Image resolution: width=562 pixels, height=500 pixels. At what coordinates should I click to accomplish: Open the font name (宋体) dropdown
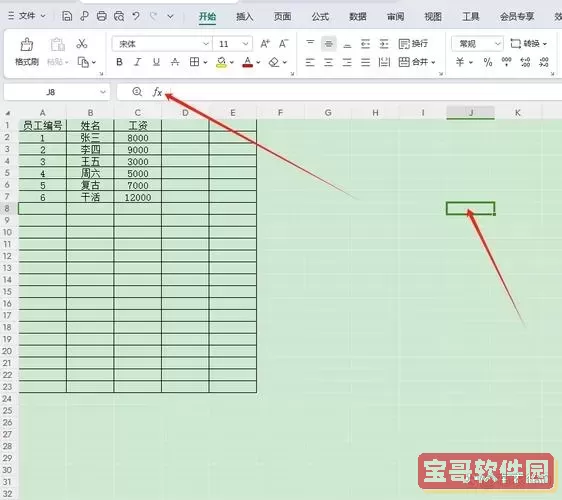click(206, 44)
